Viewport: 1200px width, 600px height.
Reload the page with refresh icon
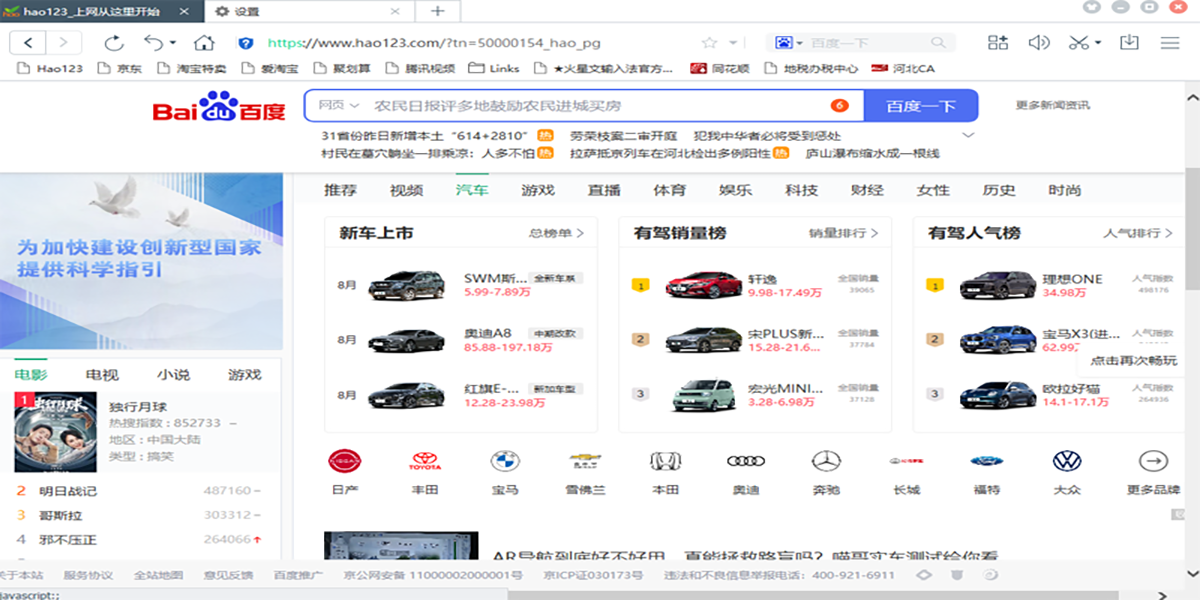click(x=114, y=43)
